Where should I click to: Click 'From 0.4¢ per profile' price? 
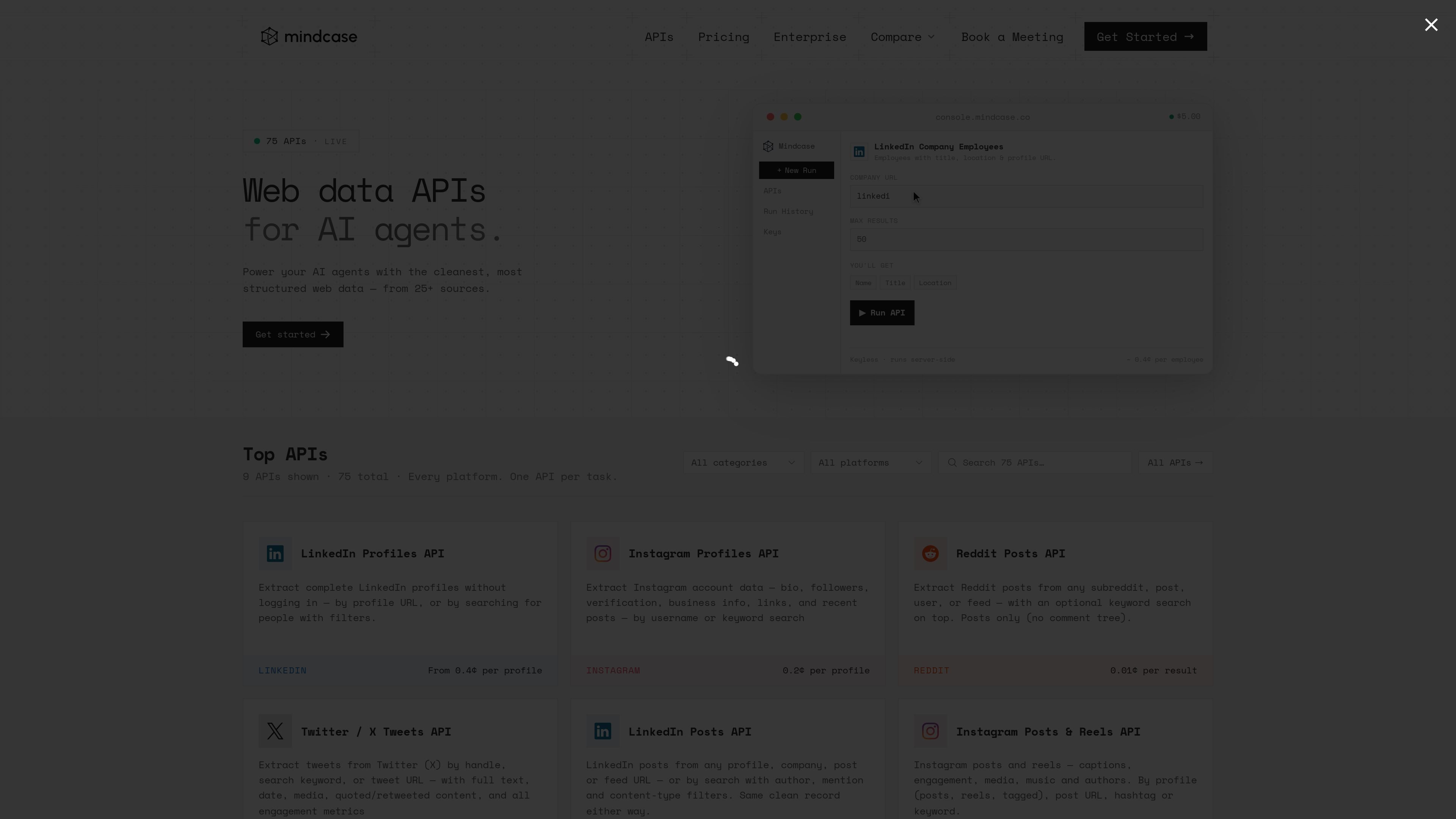485,670
